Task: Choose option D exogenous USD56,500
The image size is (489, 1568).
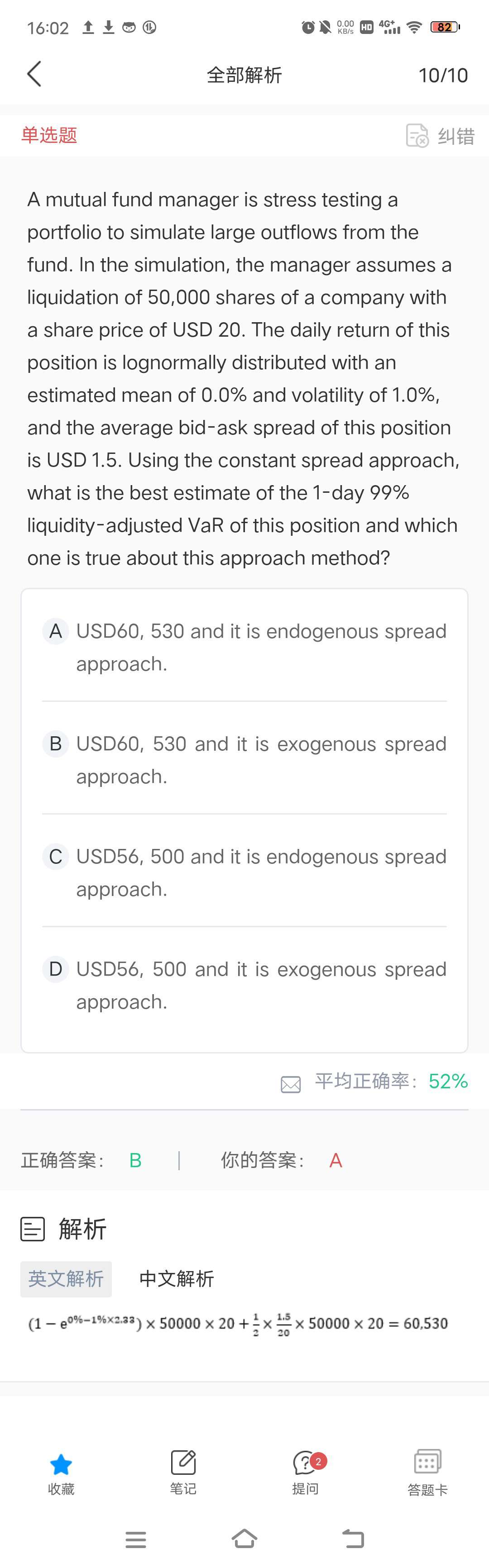Action: tap(244, 985)
